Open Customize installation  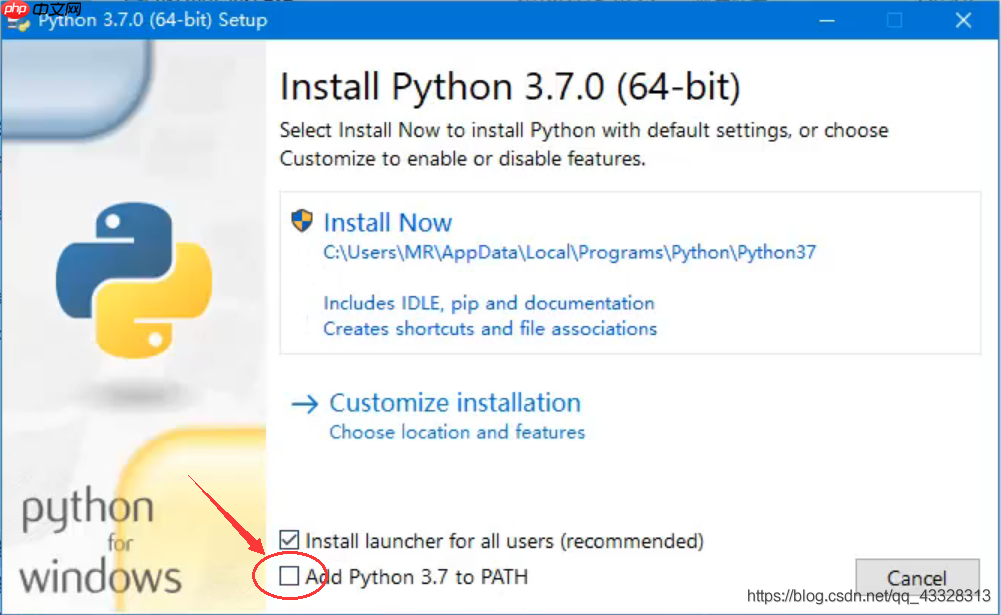click(455, 403)
